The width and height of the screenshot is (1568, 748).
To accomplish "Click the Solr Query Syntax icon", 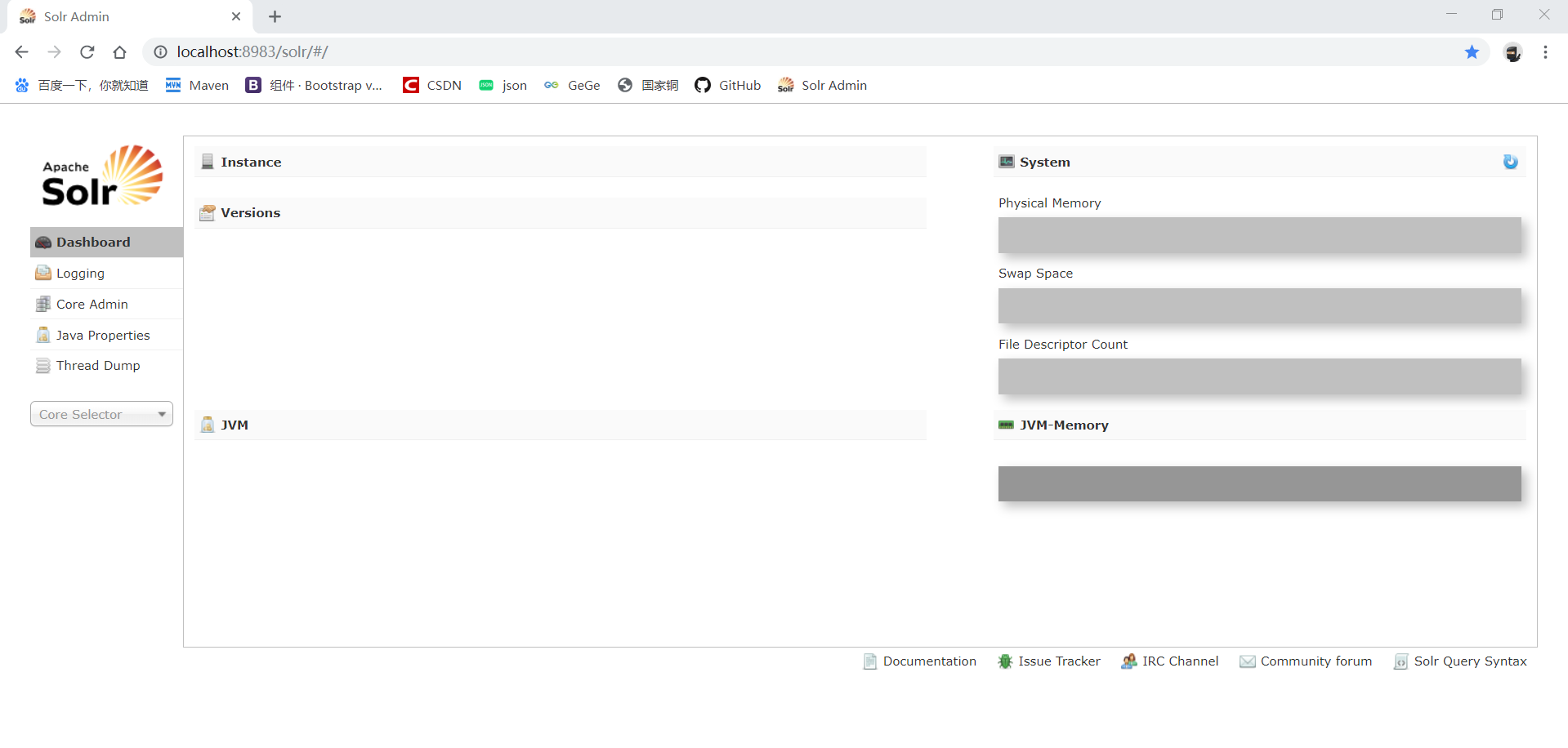I will (x=1400, y=661).
